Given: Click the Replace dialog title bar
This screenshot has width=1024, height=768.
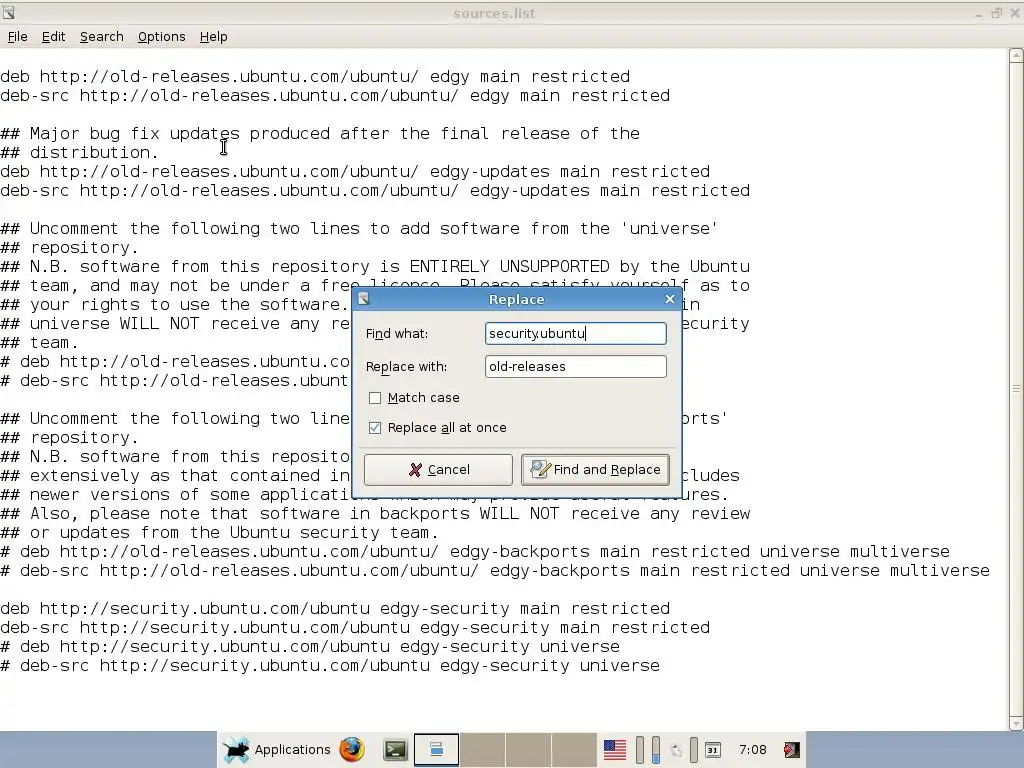Looking at the screenshot, I should coord(516,299).
